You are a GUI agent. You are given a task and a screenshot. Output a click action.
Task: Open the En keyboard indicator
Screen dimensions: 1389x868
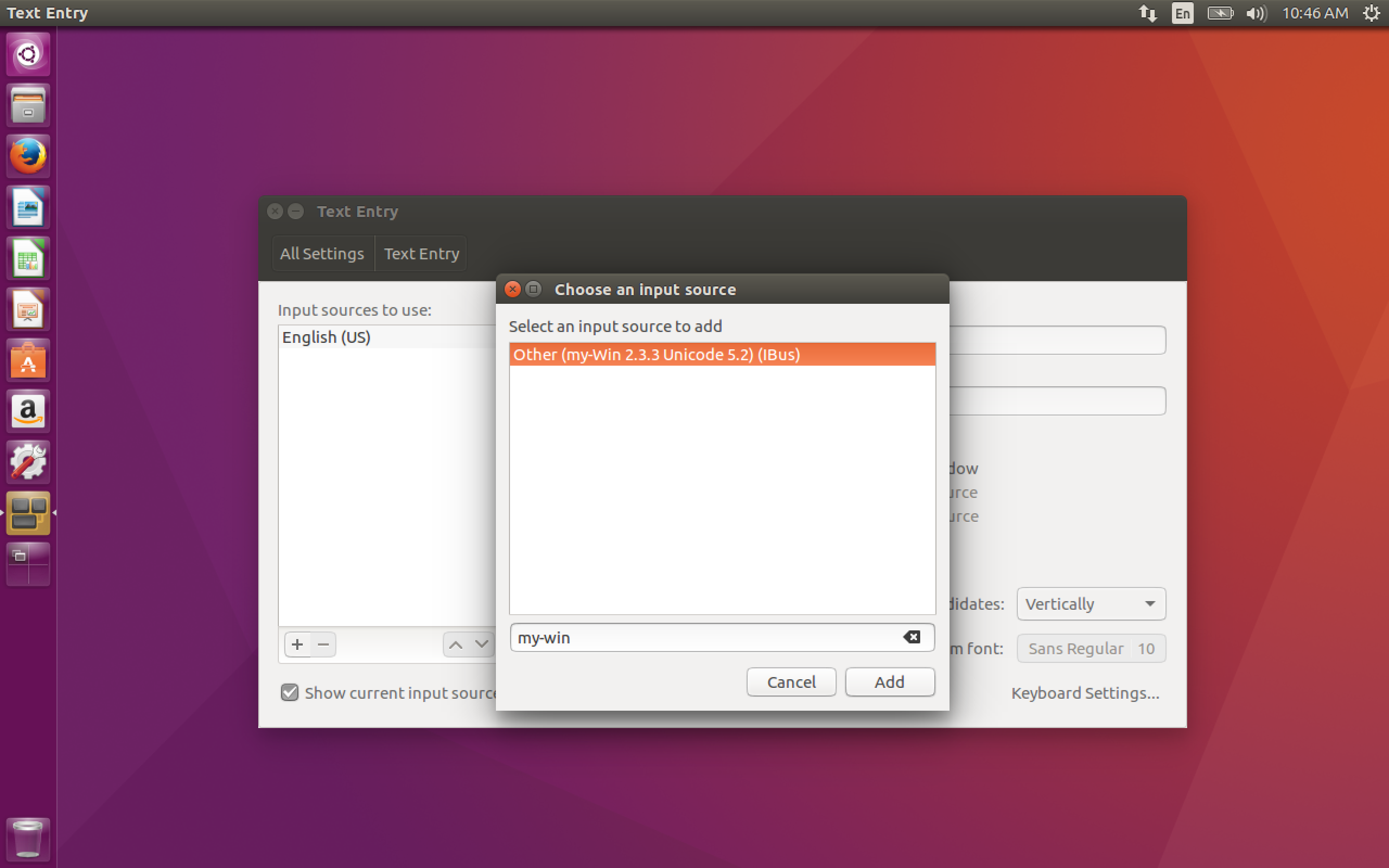pyautogui.click(x=1182, y=13)
